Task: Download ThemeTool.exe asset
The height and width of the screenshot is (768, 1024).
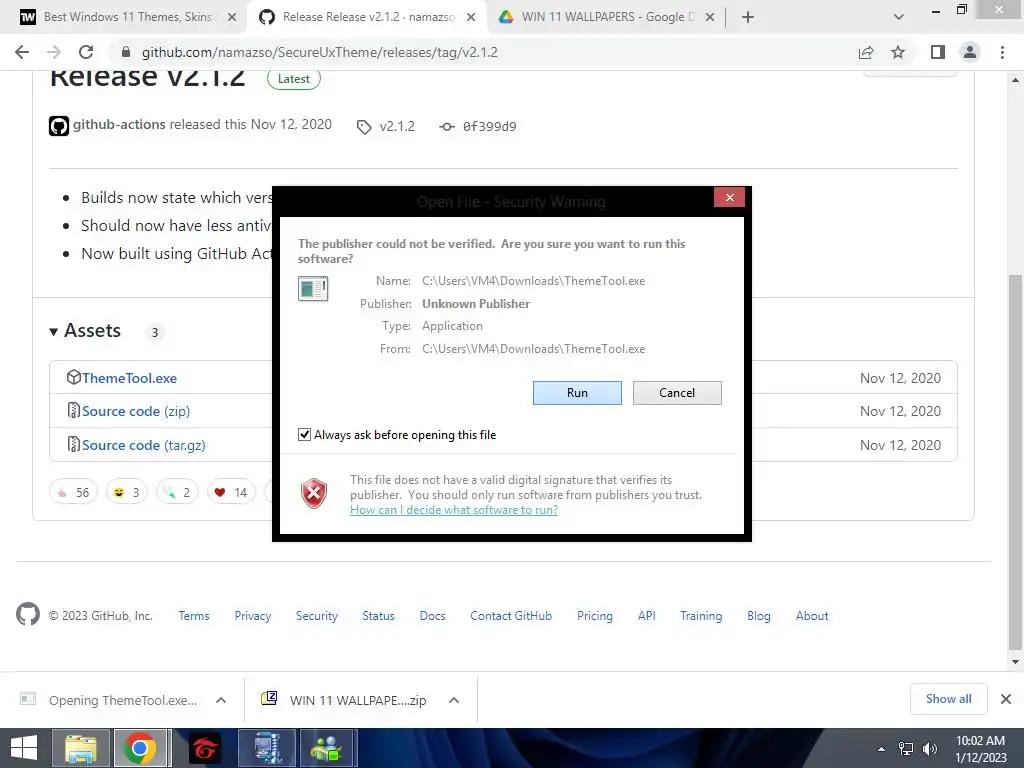Action: click(x=129, y=378)
